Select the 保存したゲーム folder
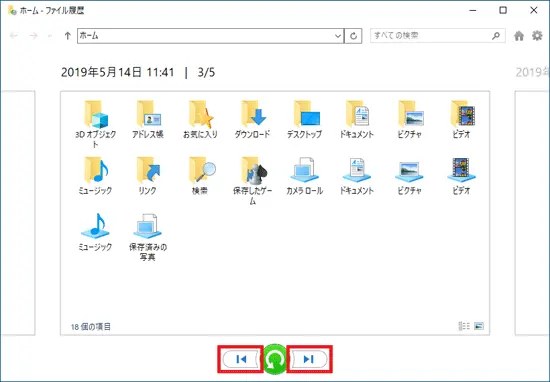Viewport: 550px width, 382px height. coord(253,180)
